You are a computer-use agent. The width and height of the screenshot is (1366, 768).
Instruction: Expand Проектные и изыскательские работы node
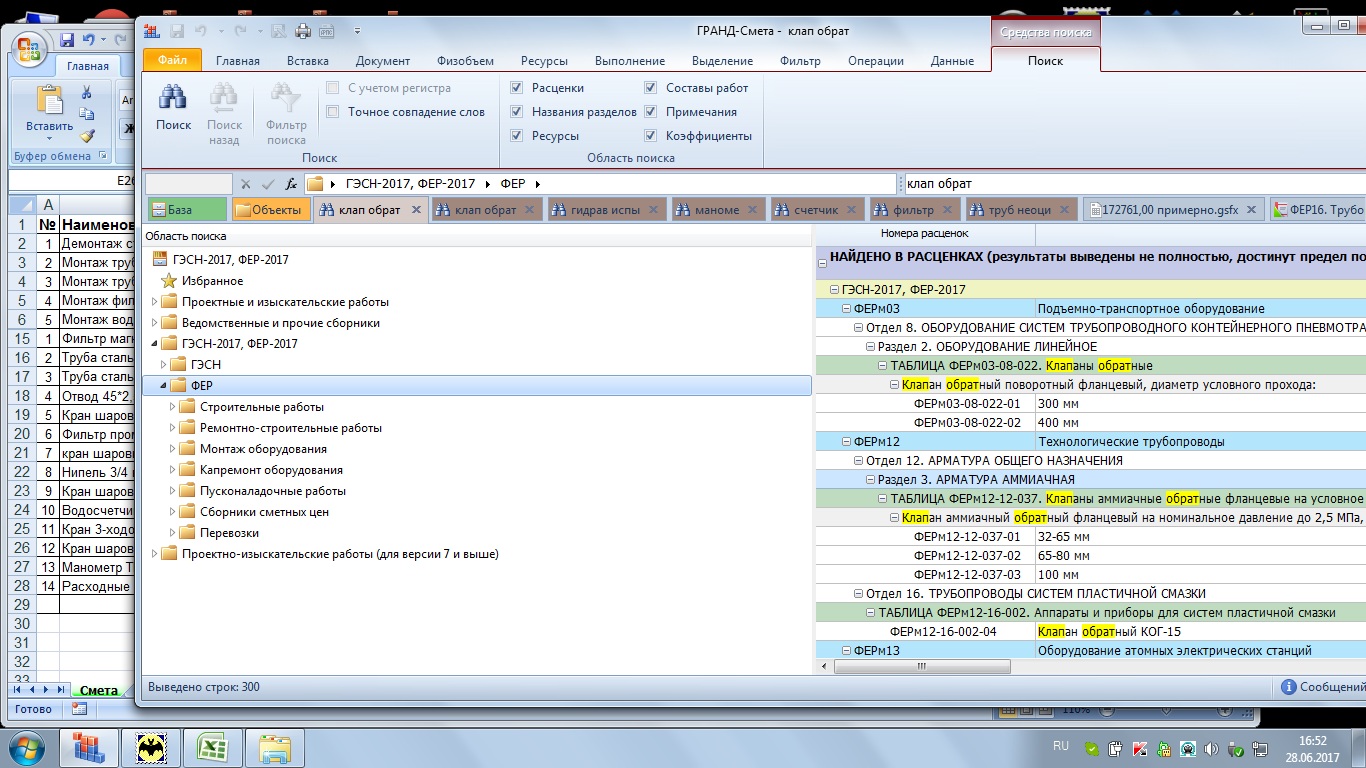click(x=154, y=302)
